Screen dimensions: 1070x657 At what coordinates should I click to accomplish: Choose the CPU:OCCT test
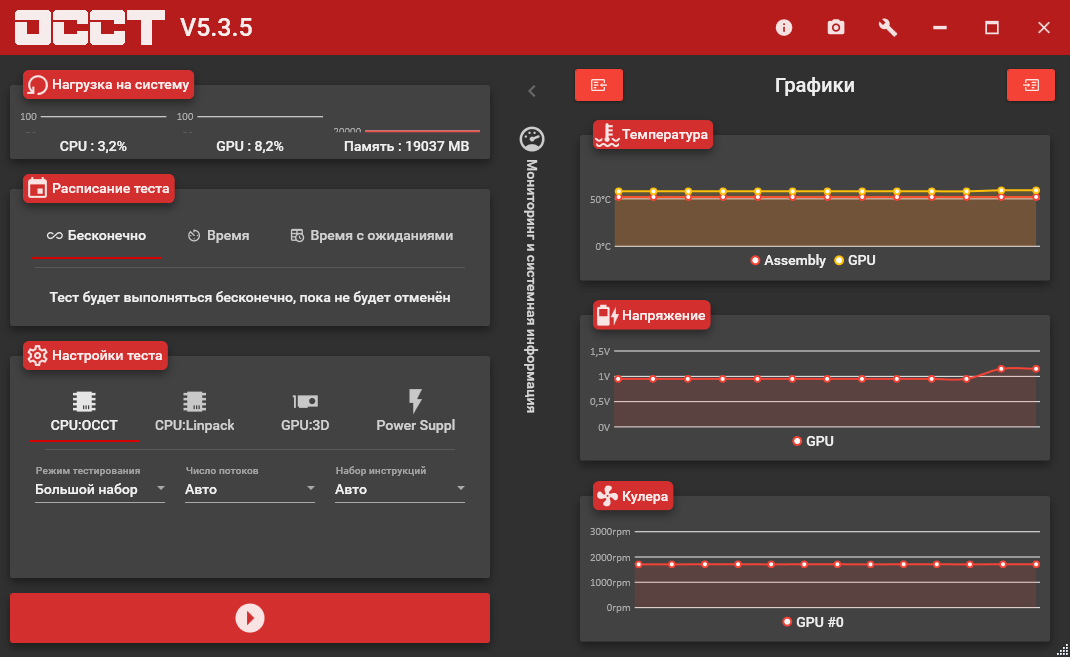(84, 412)
